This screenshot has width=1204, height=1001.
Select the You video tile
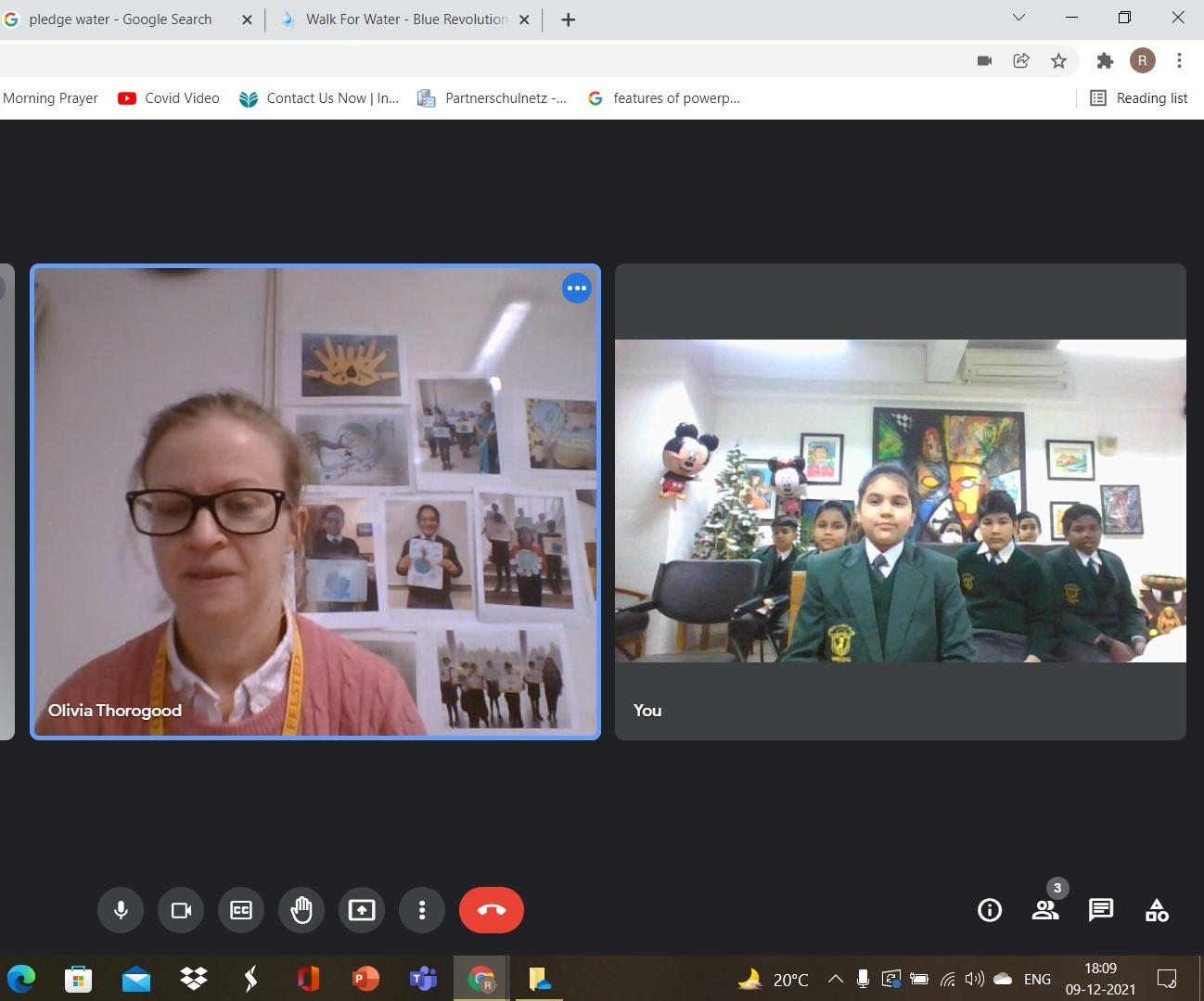coord(900,501)
